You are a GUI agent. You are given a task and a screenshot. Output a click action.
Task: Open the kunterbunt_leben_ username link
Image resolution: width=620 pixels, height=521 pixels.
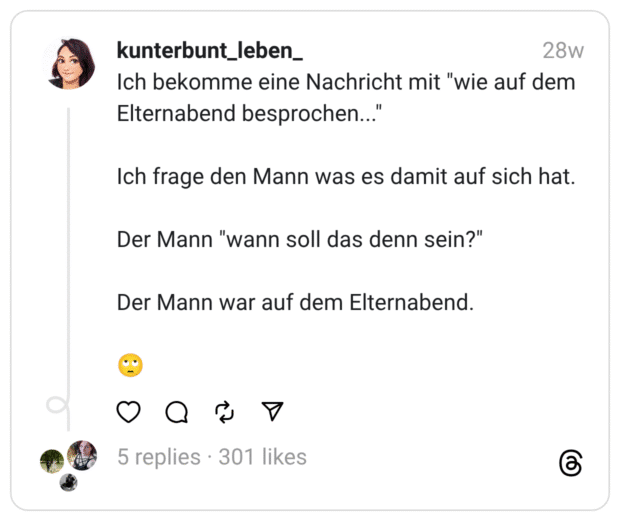pos(210,50)
